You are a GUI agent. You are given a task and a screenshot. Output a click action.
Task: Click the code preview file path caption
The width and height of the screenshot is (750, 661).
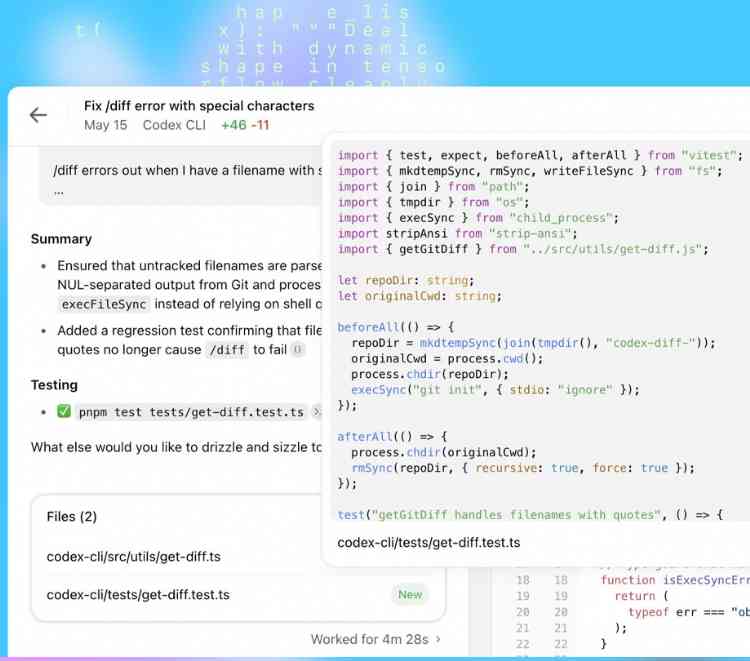pyautogui.click(x=428, y=543)
